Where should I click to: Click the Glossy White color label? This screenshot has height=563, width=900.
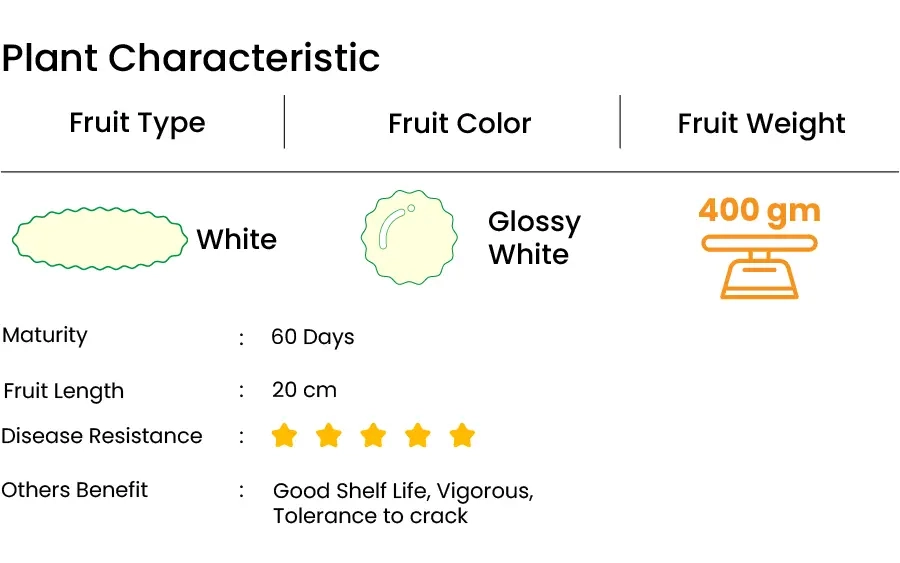click(x=534, y=238)
